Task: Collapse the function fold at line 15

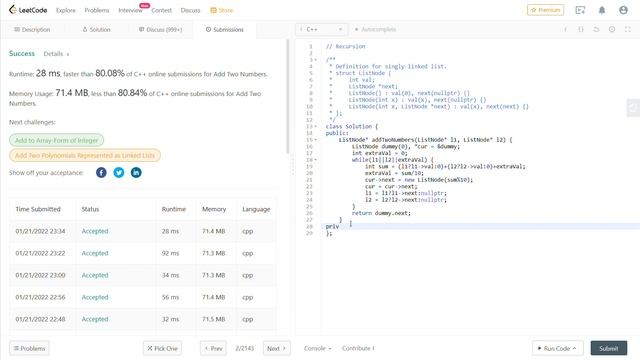Action: tap(316, 140)
